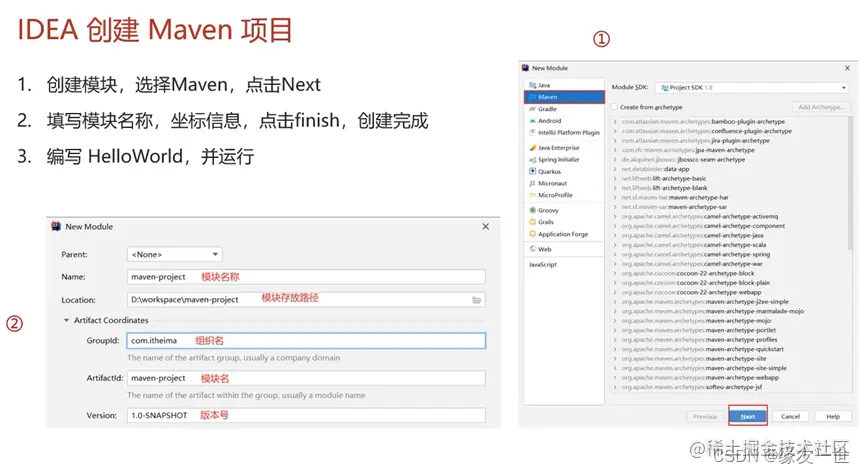Select the Java icon in the module type list

click(x=532, y=85)
